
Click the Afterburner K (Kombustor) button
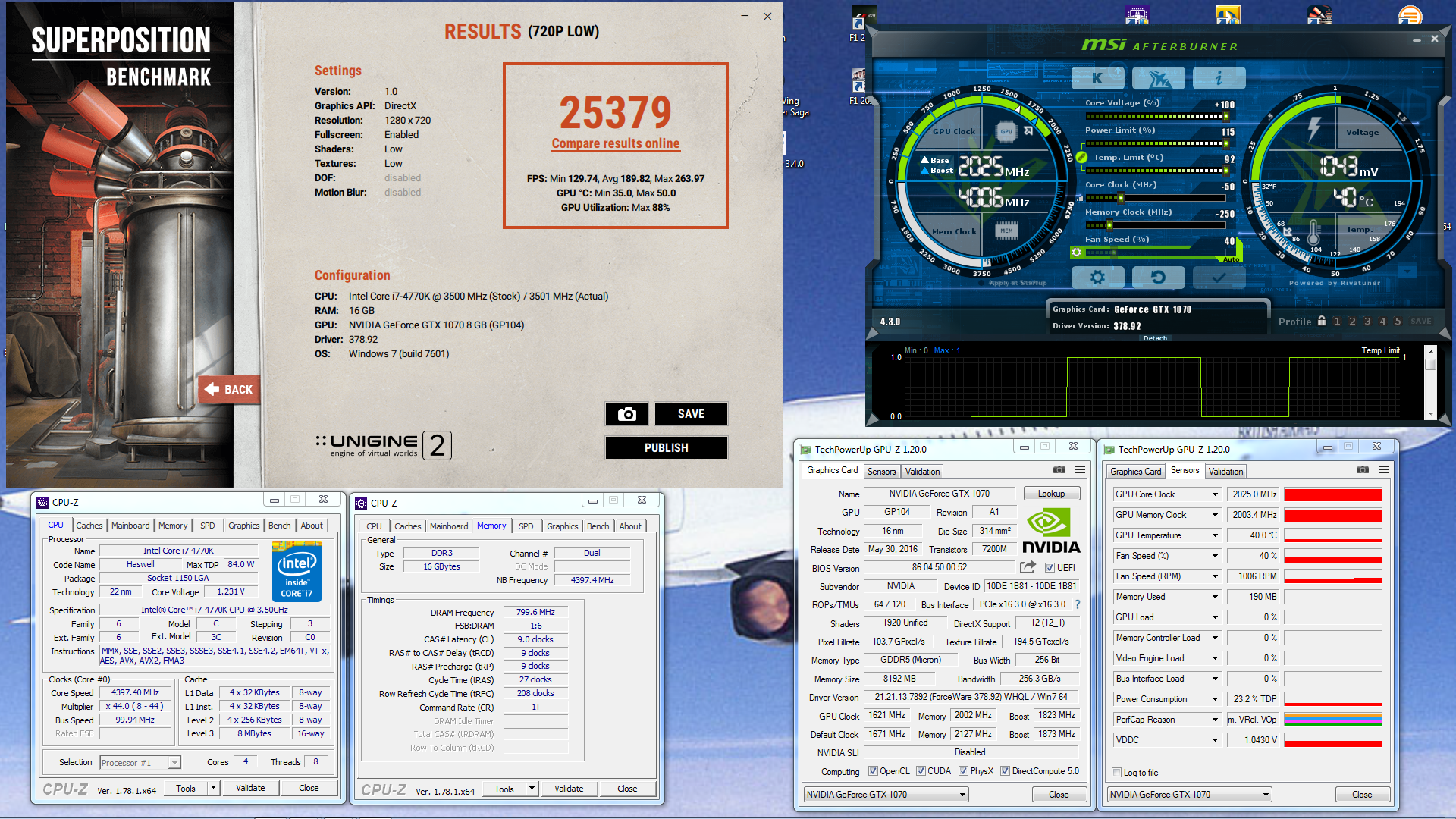pos(1097,78)
